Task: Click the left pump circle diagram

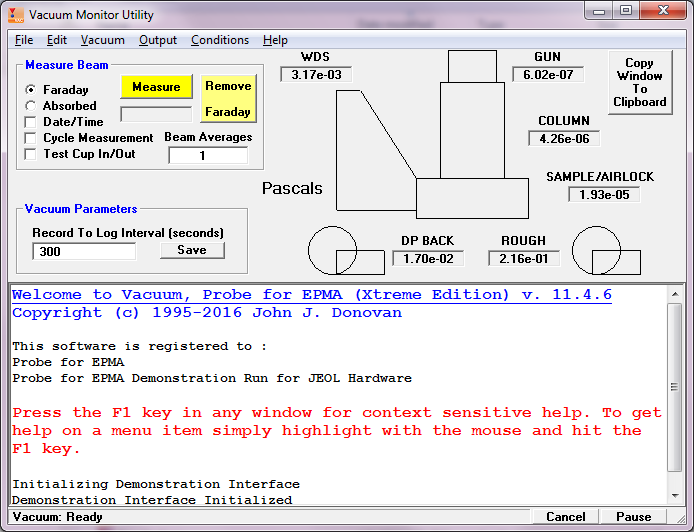Action: [330, 248]
